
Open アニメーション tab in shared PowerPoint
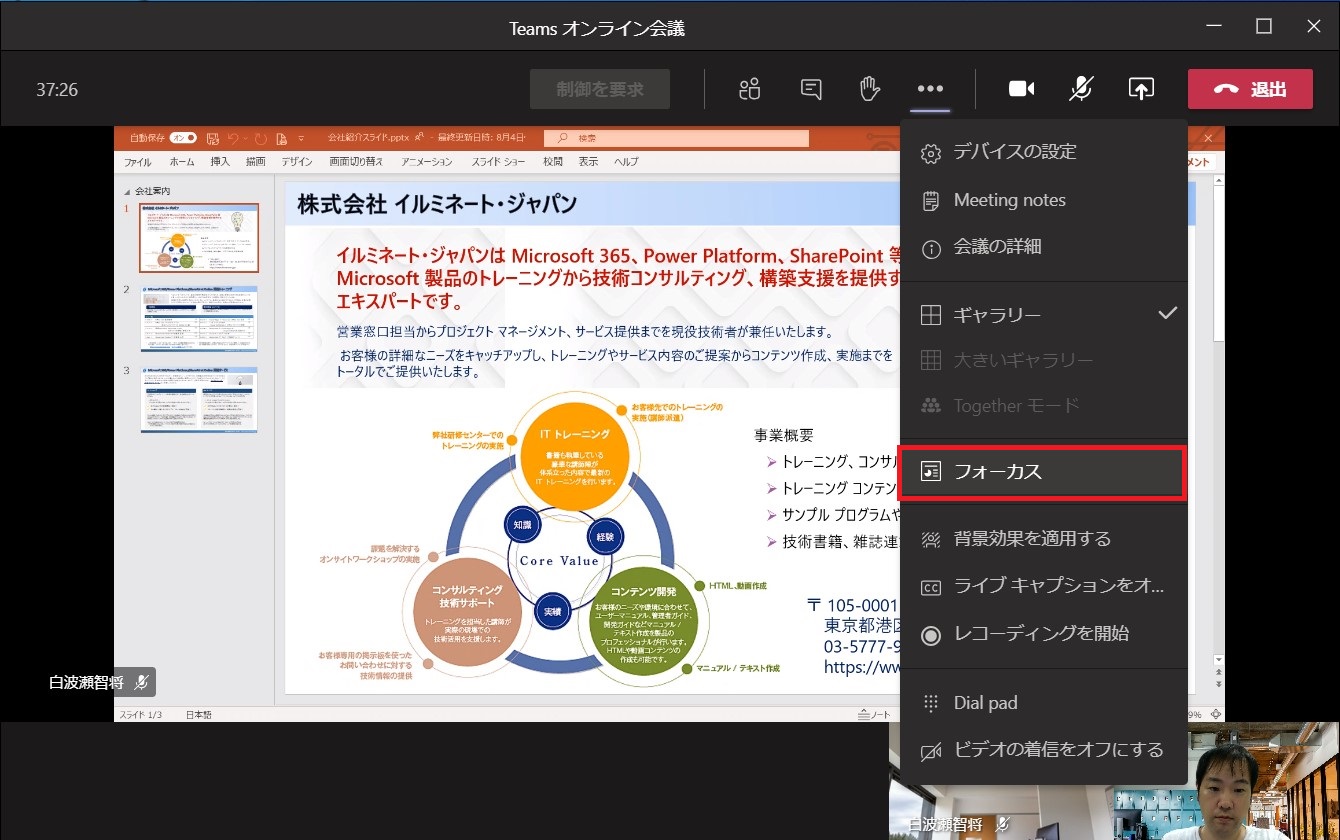pos(427,161)
